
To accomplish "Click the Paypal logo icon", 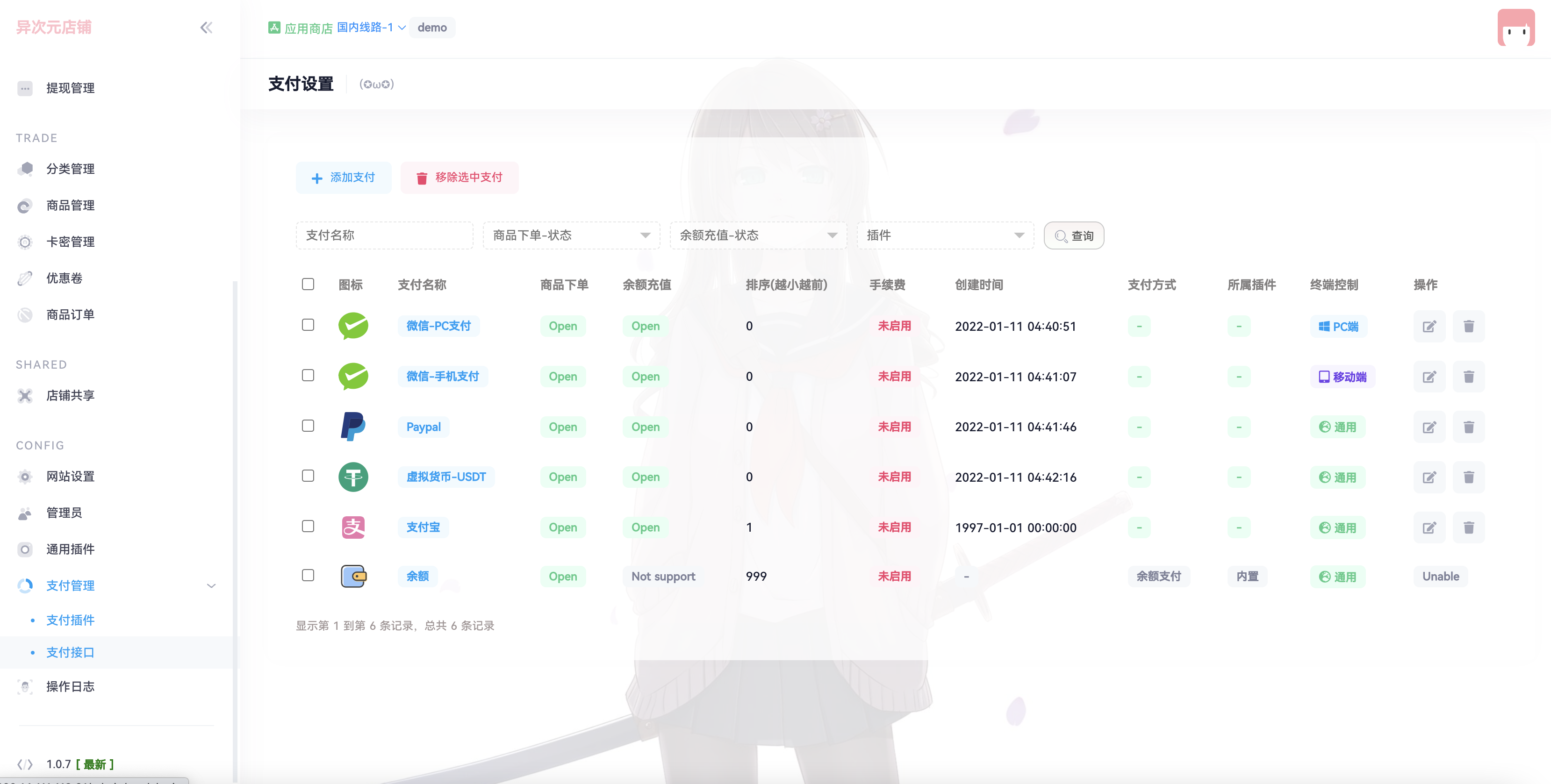I will click(353, 427).
